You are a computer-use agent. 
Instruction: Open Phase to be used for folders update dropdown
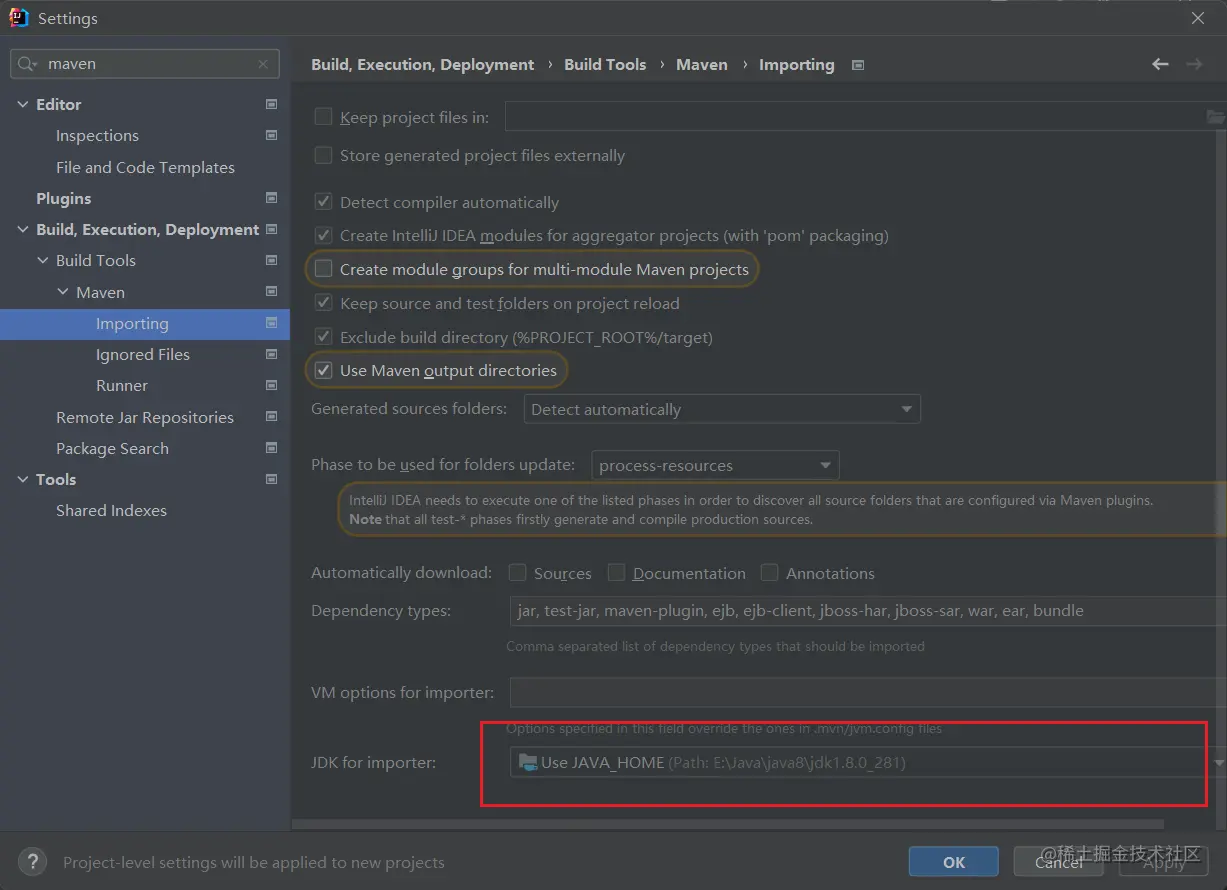(715, 465)
